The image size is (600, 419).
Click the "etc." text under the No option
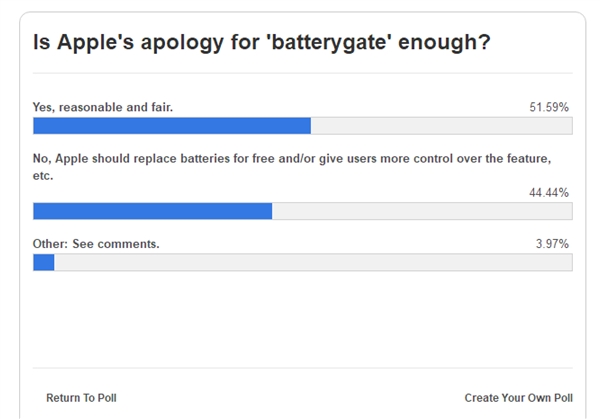click(x=43, y=175)
